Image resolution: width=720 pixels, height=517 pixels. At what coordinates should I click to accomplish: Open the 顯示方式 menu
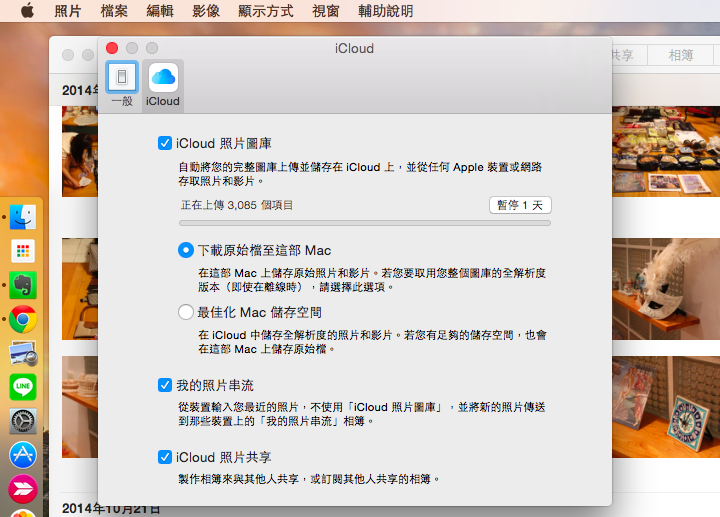[266, 11]
